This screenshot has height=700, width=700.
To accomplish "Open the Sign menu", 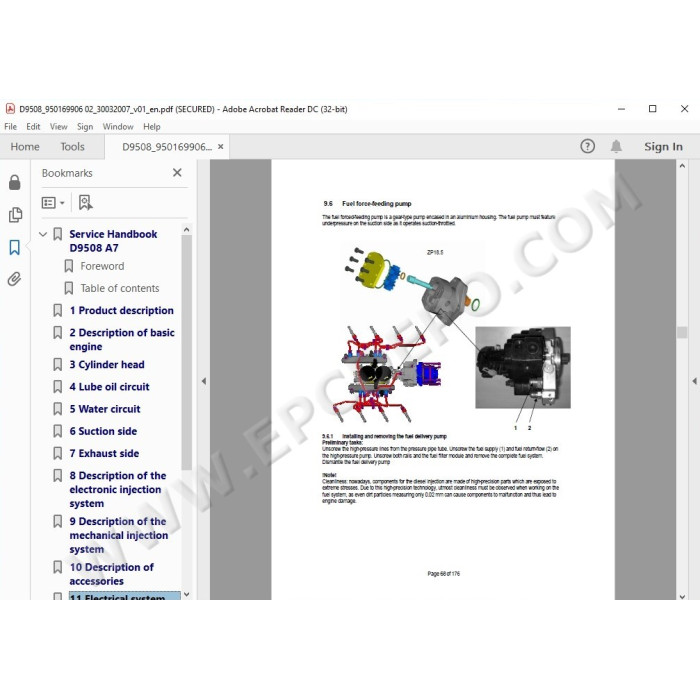I will pos(85,127).
